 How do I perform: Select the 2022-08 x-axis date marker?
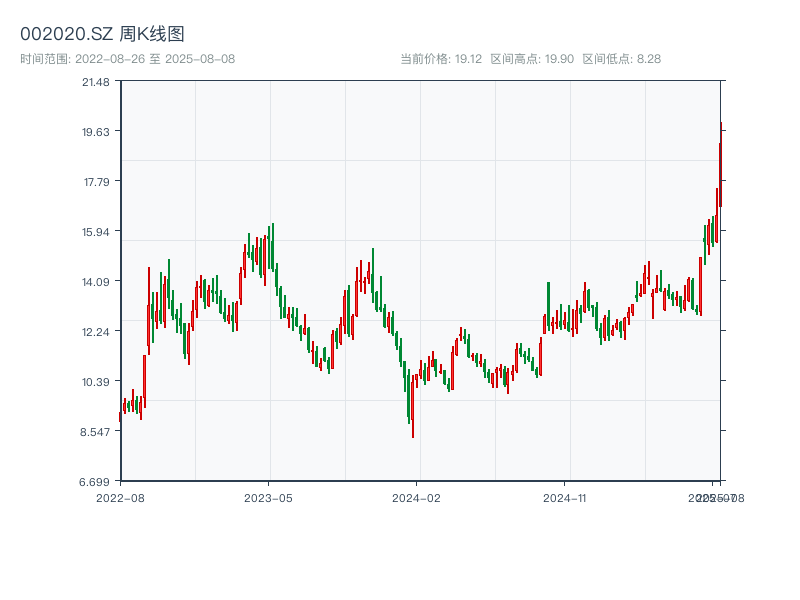[x=120, y=497]
